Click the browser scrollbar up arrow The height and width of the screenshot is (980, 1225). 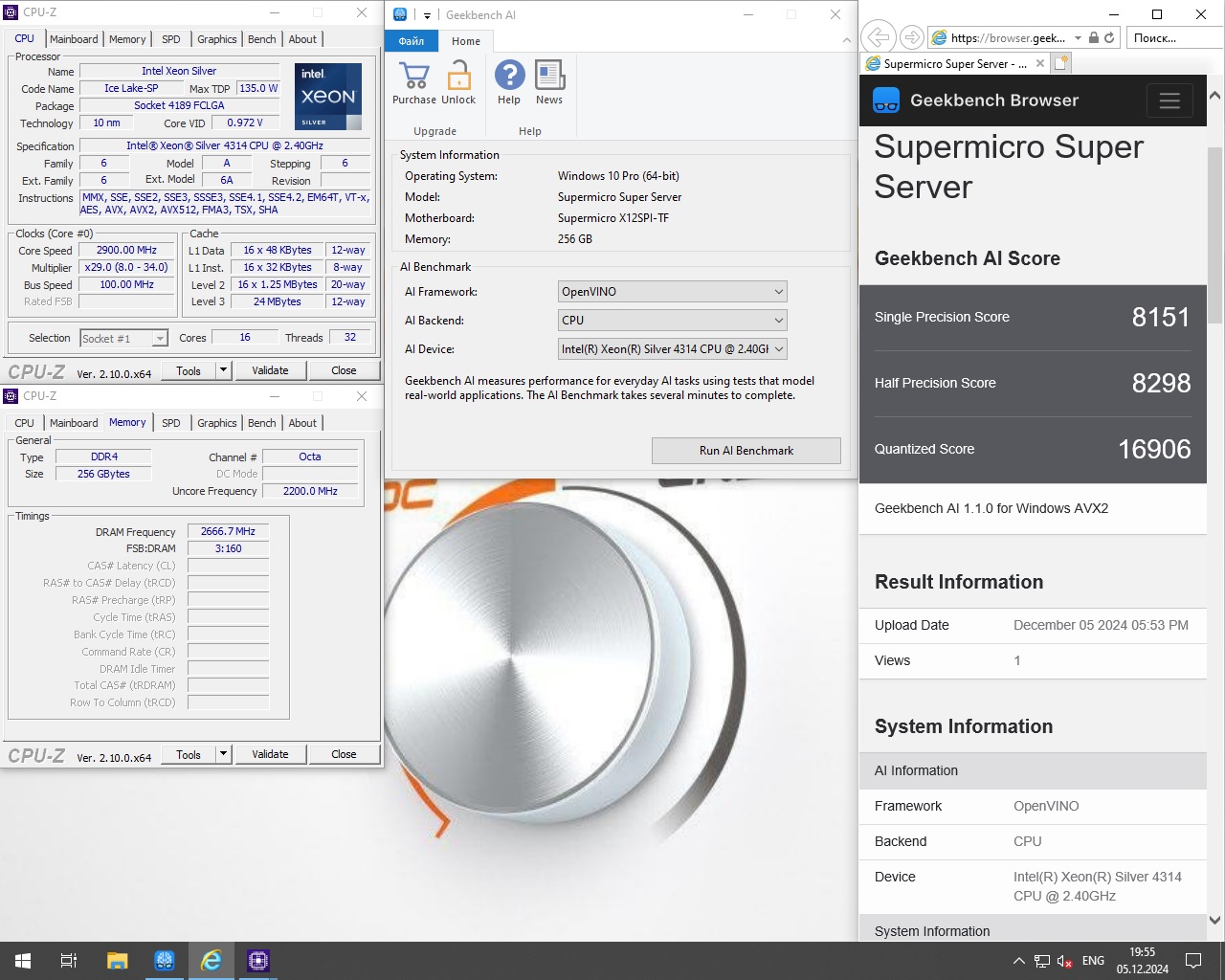pyautogui.click(x=1215, y=96)
